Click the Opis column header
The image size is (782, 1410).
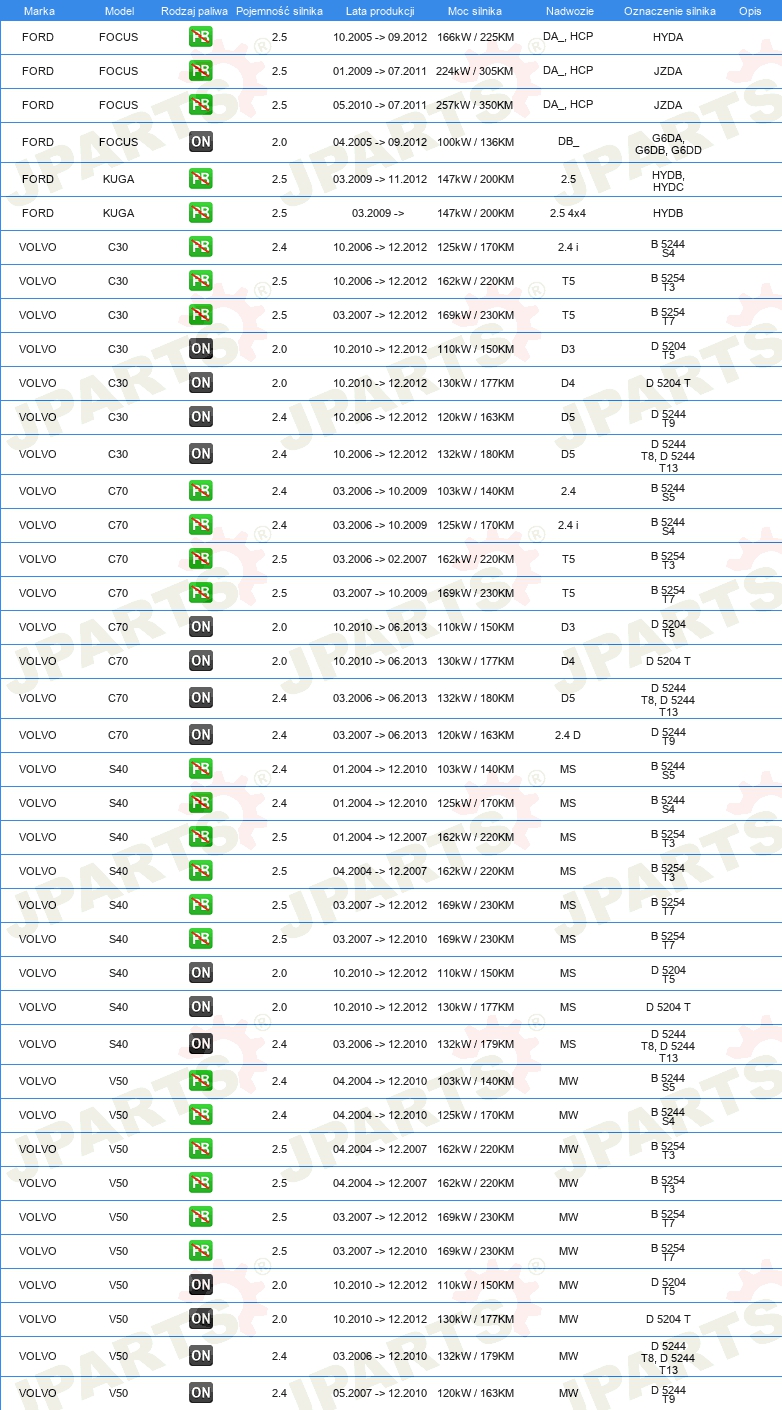(x=749, y=10)
